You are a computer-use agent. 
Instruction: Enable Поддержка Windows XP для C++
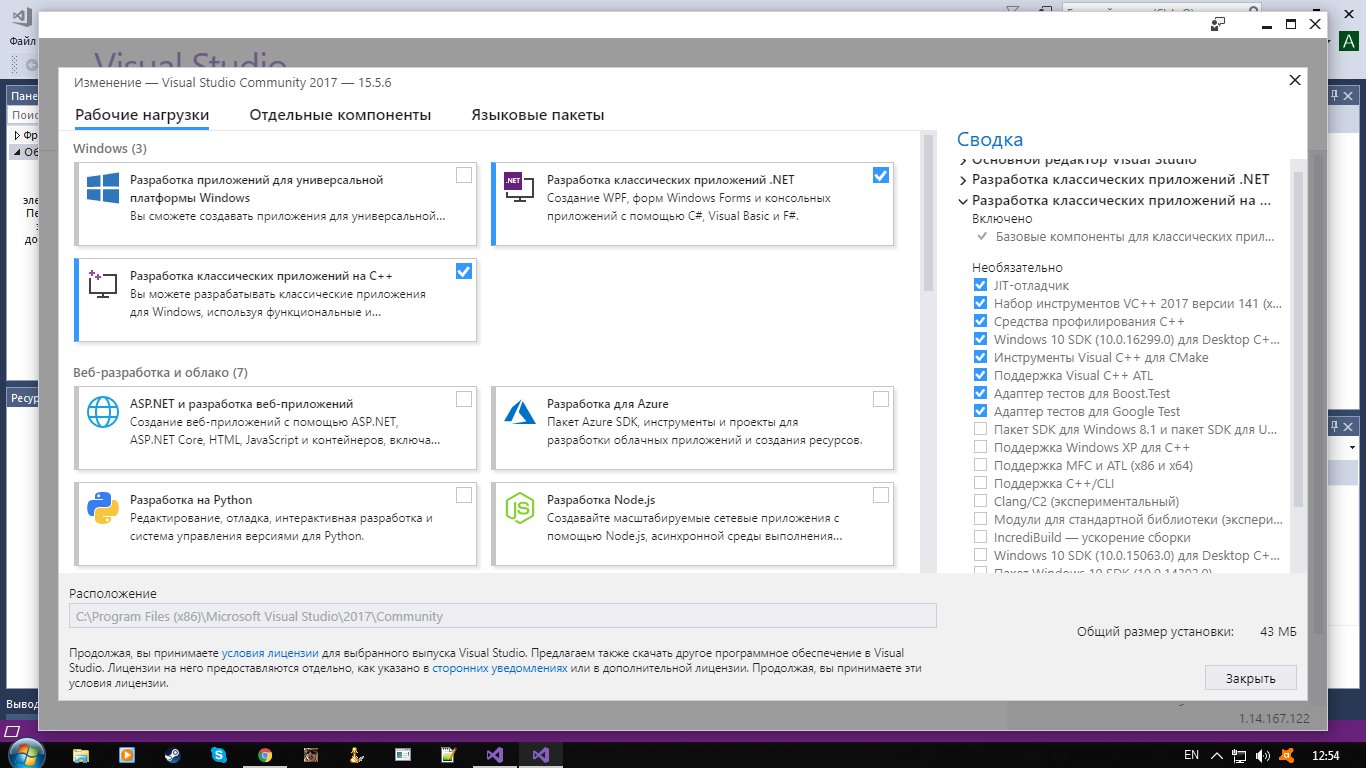[980, 448]
